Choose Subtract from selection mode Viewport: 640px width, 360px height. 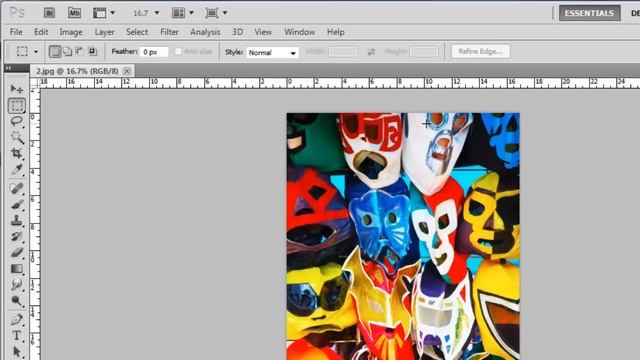pyautogui.click(x=80, y=51)
